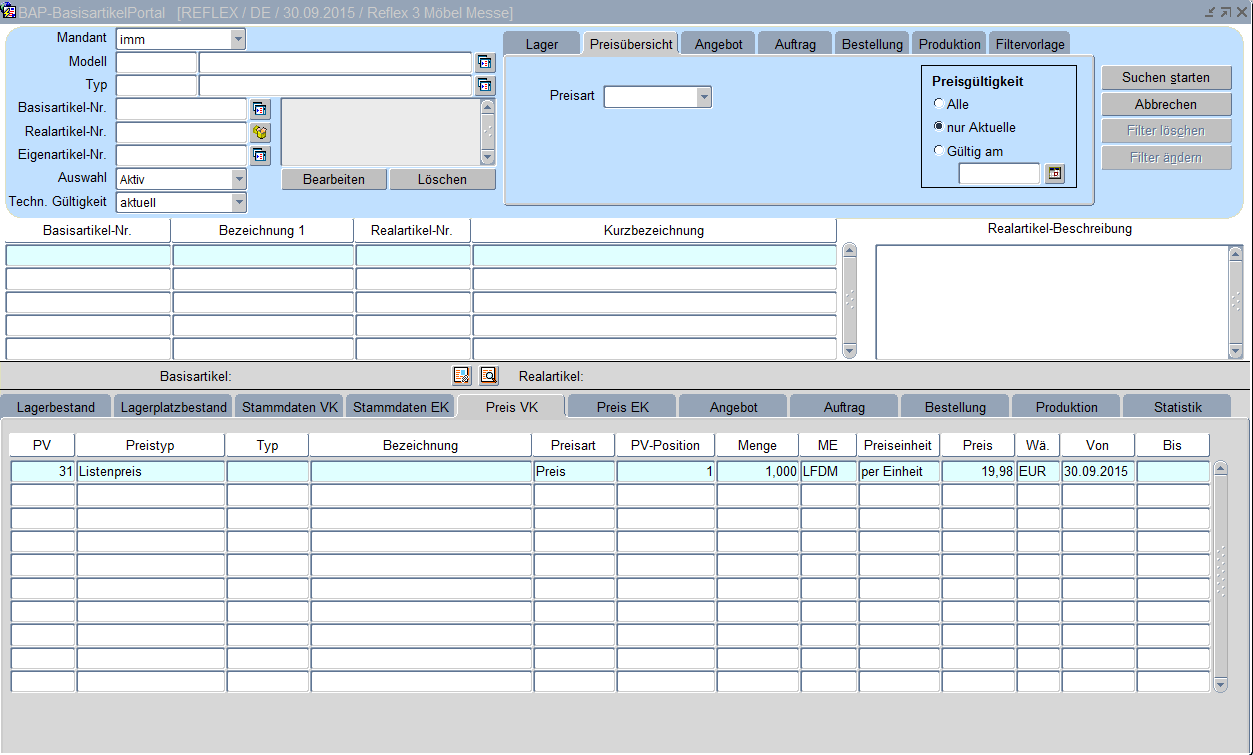Open calendar picker under Gültig am
Image resolution: width=1253 pixels, height=755 pixels.
[x=1054, y=174]
